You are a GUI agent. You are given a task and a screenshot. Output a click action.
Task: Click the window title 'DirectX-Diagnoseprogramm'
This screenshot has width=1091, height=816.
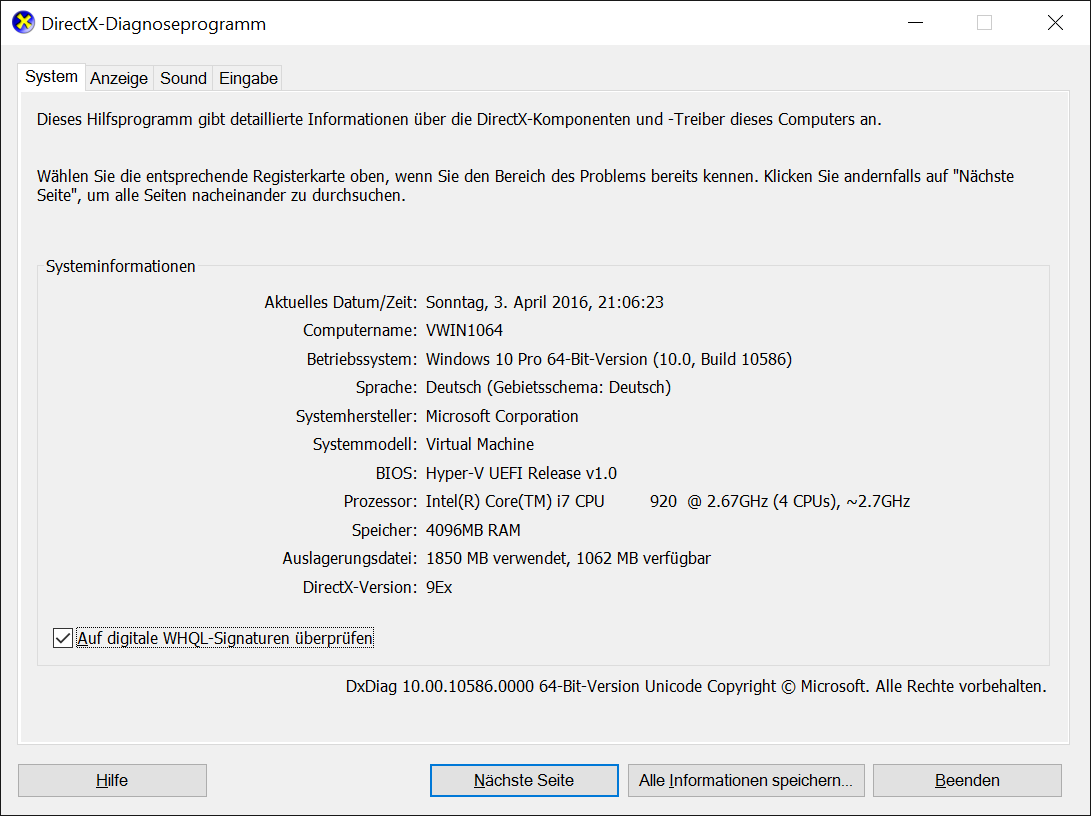(154, 24)
